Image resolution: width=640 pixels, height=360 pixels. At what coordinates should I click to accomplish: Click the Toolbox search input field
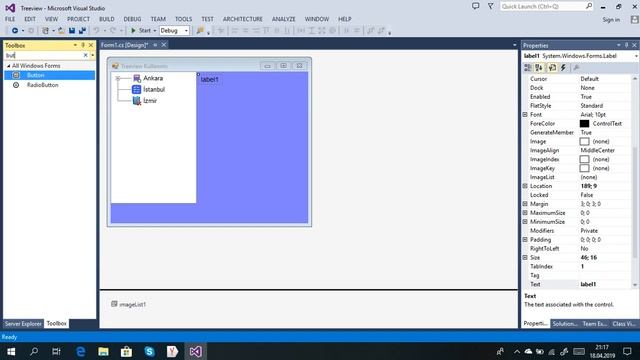(43, 55)
